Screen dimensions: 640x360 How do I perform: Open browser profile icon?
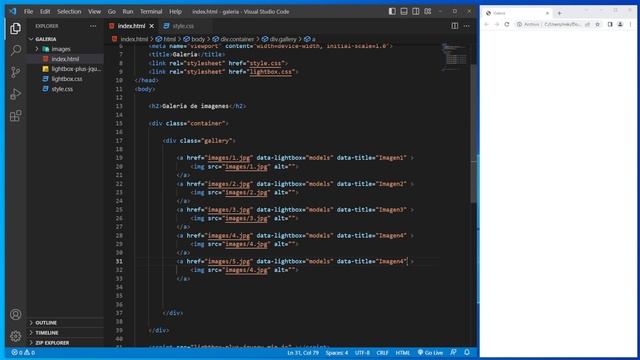coord(620,24)
